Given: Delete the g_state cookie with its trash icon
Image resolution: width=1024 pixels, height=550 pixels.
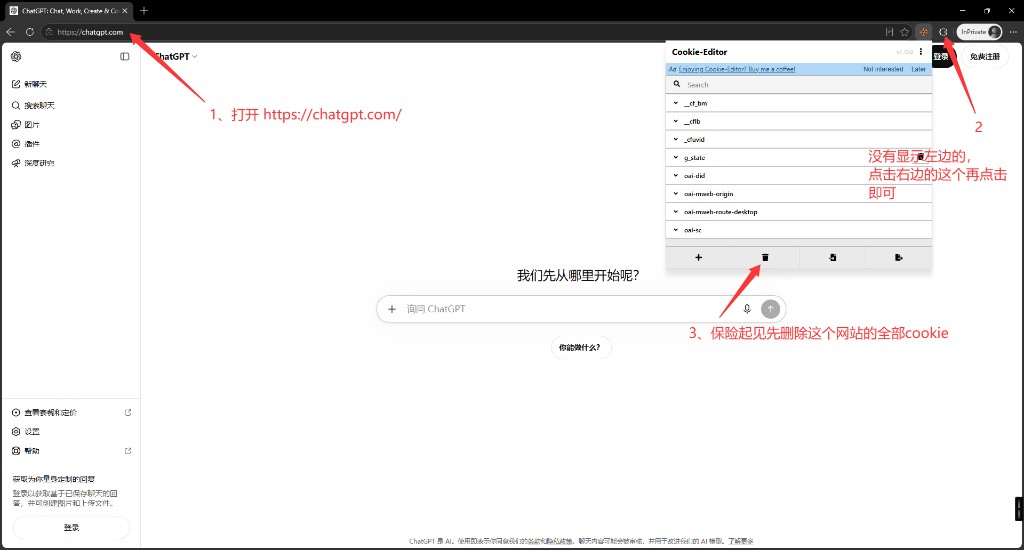Looking at the screenshot, I should (920, 157).
